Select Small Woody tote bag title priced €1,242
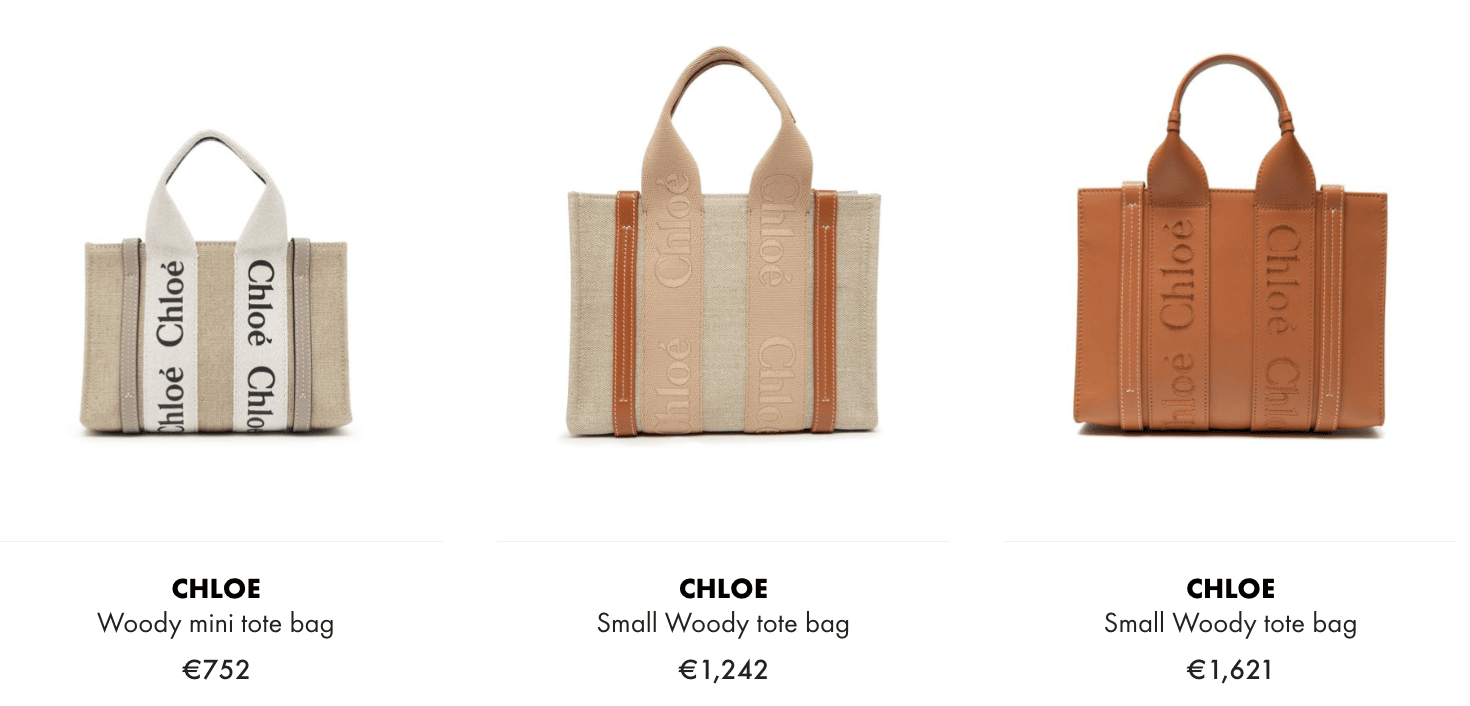 point(723,624)
